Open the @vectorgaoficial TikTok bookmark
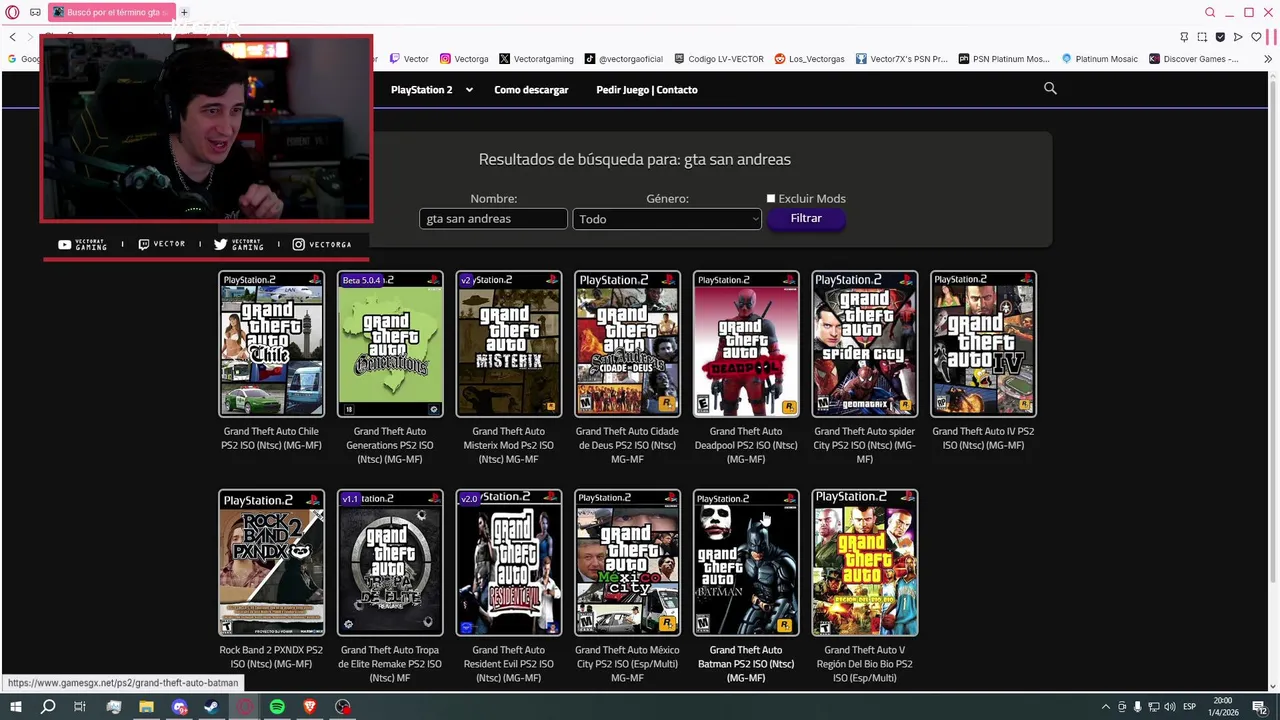Screen dimensions: 1280x720 [x=624, y=59]
